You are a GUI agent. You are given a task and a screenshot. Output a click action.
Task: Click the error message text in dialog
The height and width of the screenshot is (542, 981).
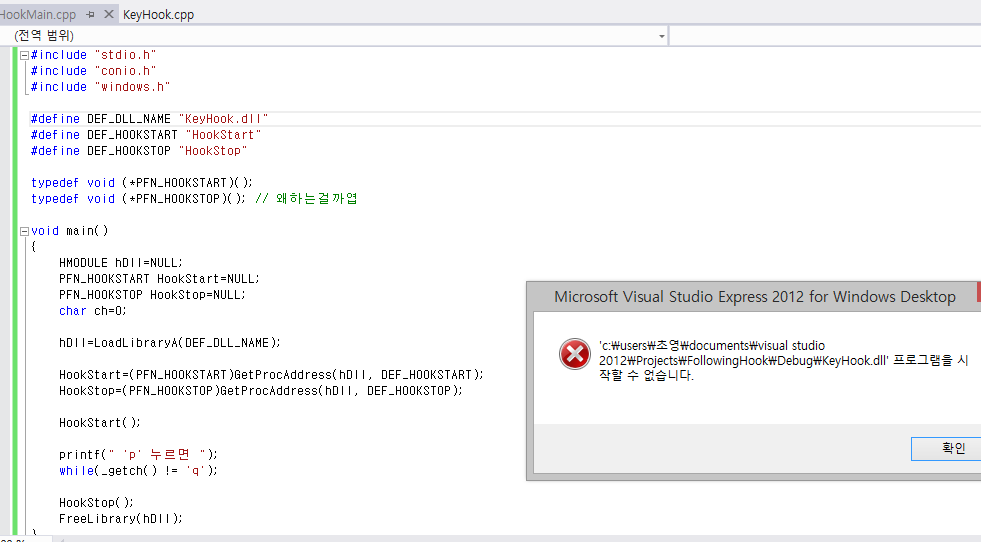[x=782, y=361]
